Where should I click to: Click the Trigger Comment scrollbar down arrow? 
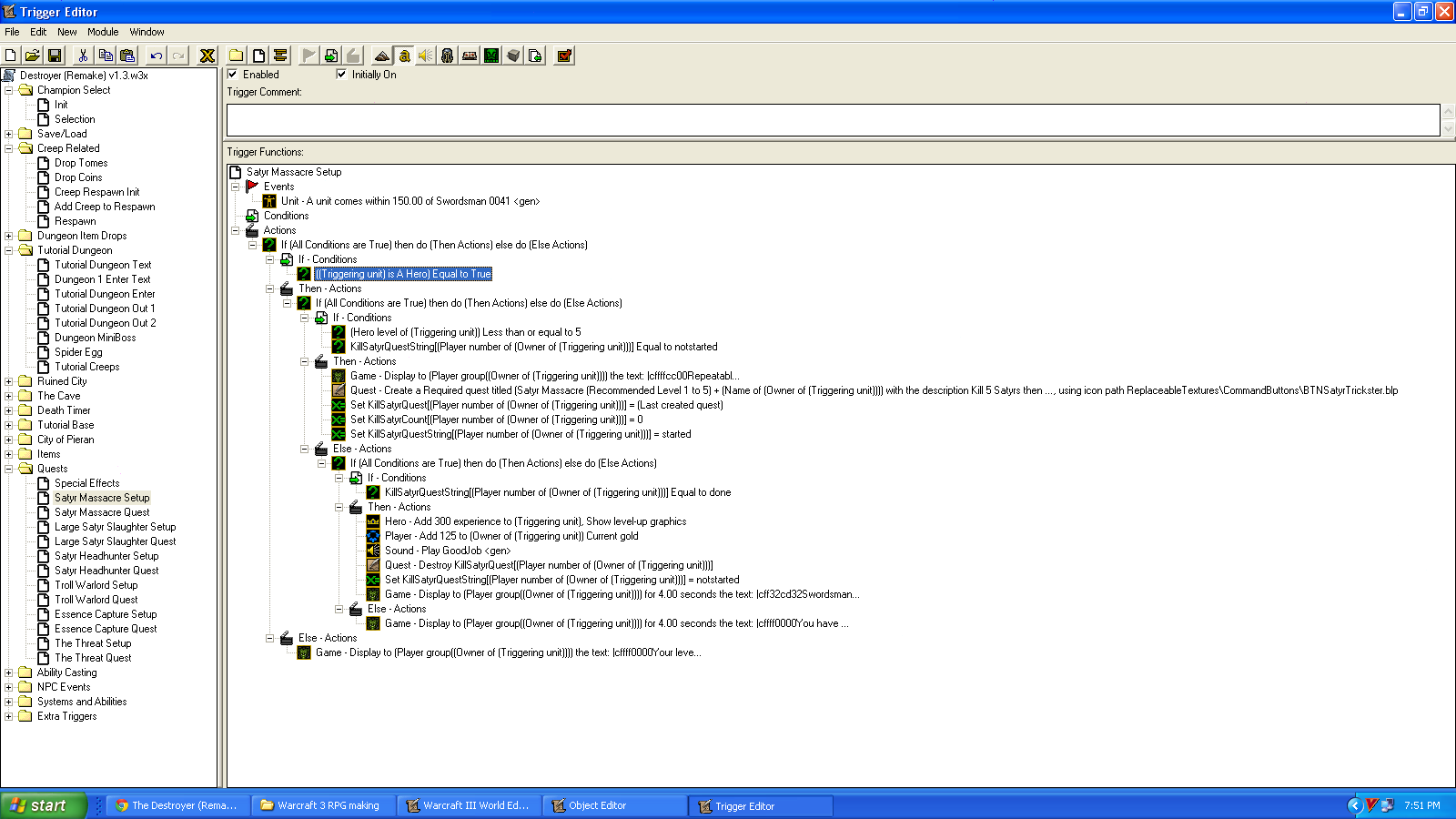coord(1448,128)
